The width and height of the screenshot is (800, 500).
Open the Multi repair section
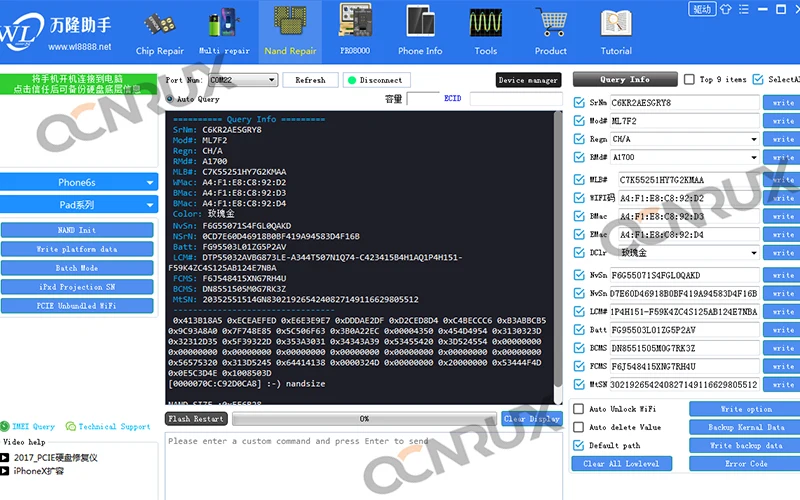(224, 33)
